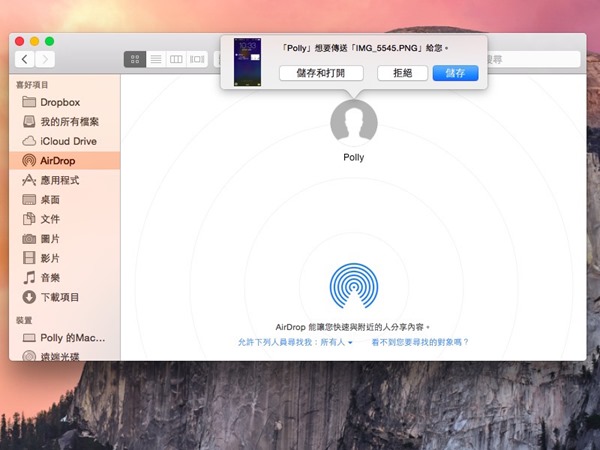600x450 pixels.
Task: Click the IMG_5545.PNG preview thumbnail
Action: pyautogui.click(x=247, y=62)
